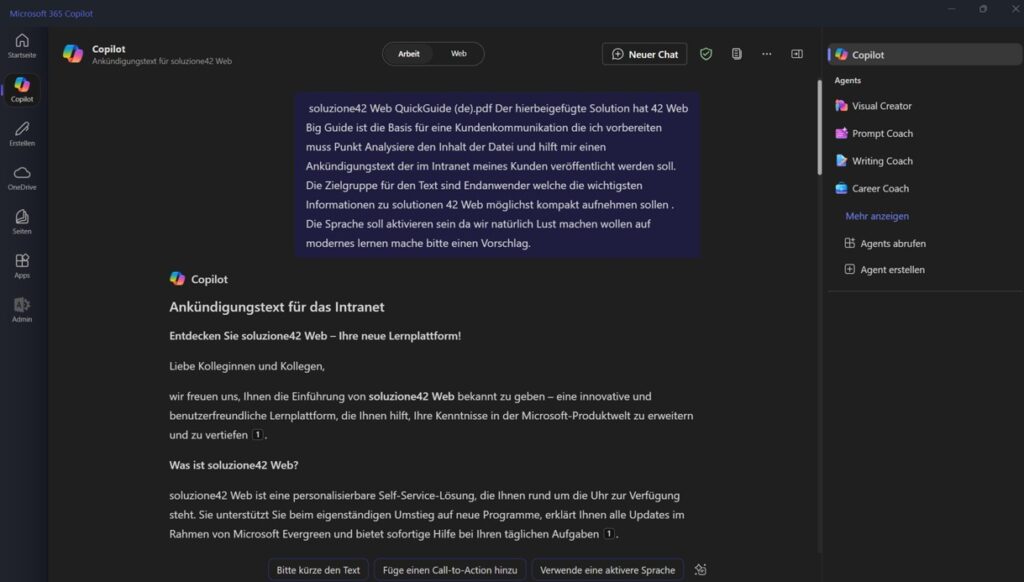Image resolution: width=1024 pixels, height=582 pixels.
Task: Open OneDrive from the sidebar
Action: (x=22, y=177)
